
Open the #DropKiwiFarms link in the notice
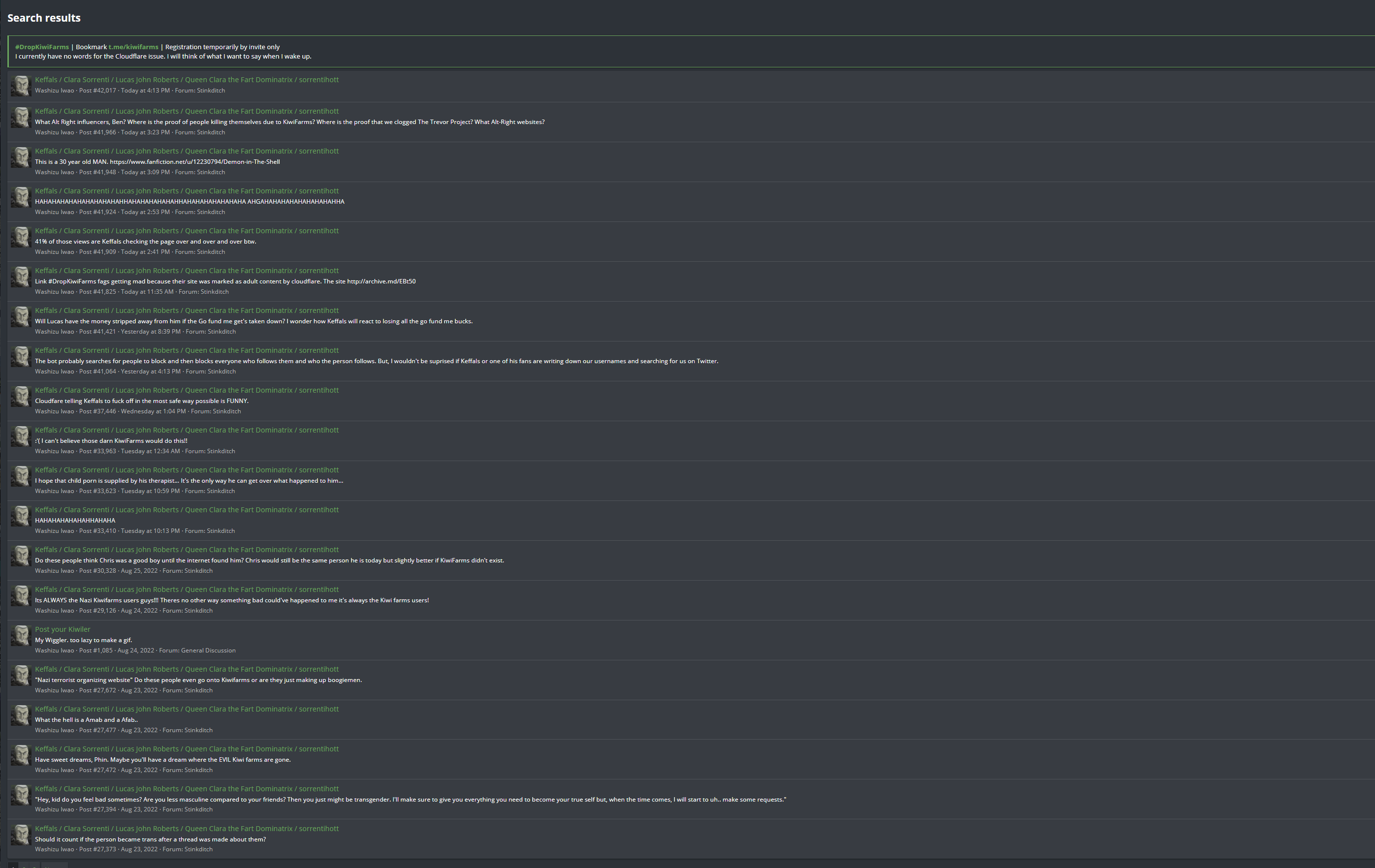42,47
